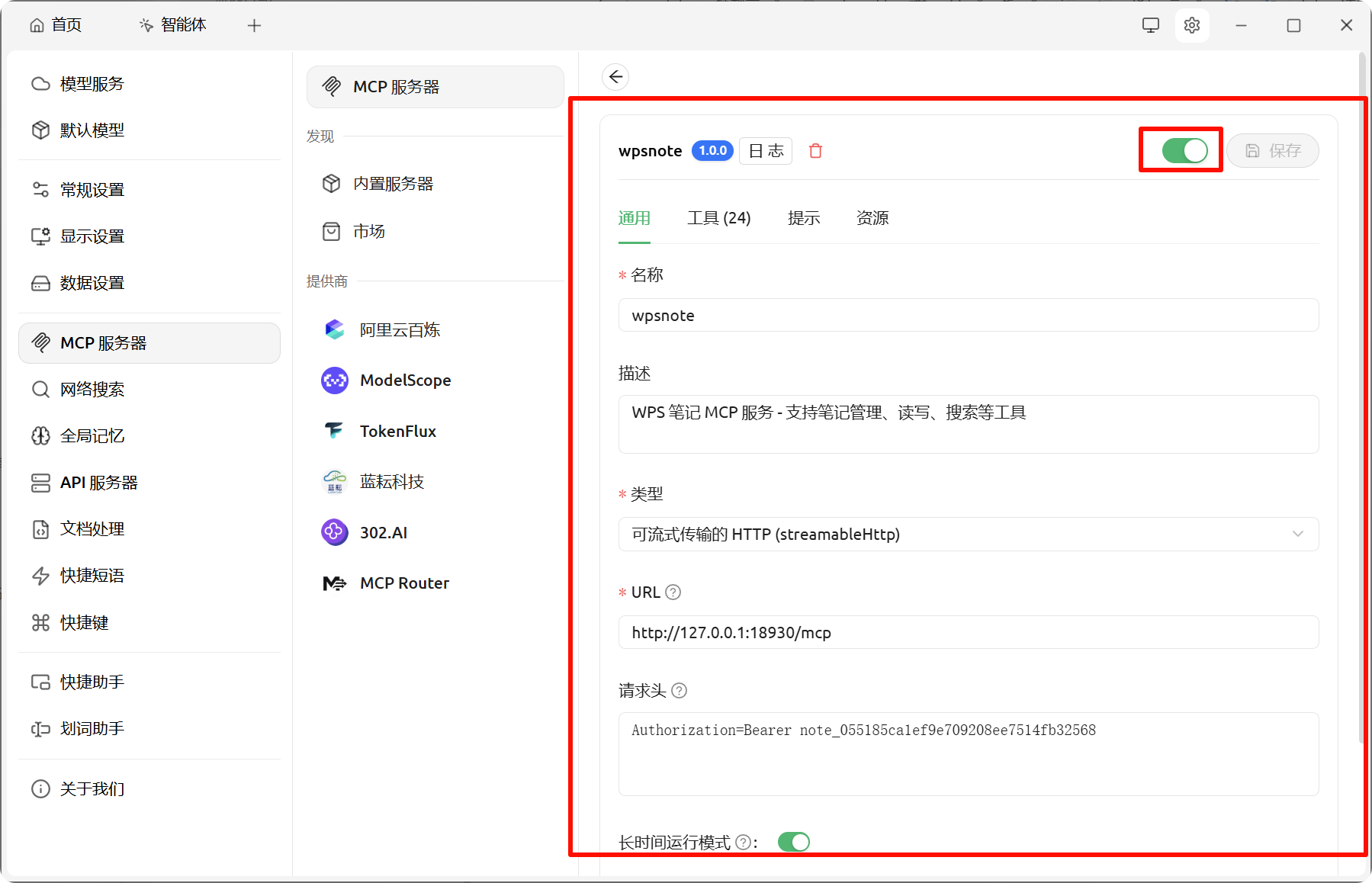Switch to the 通用 tab
Screen dimensions: 1372x883
click(635, 218)
